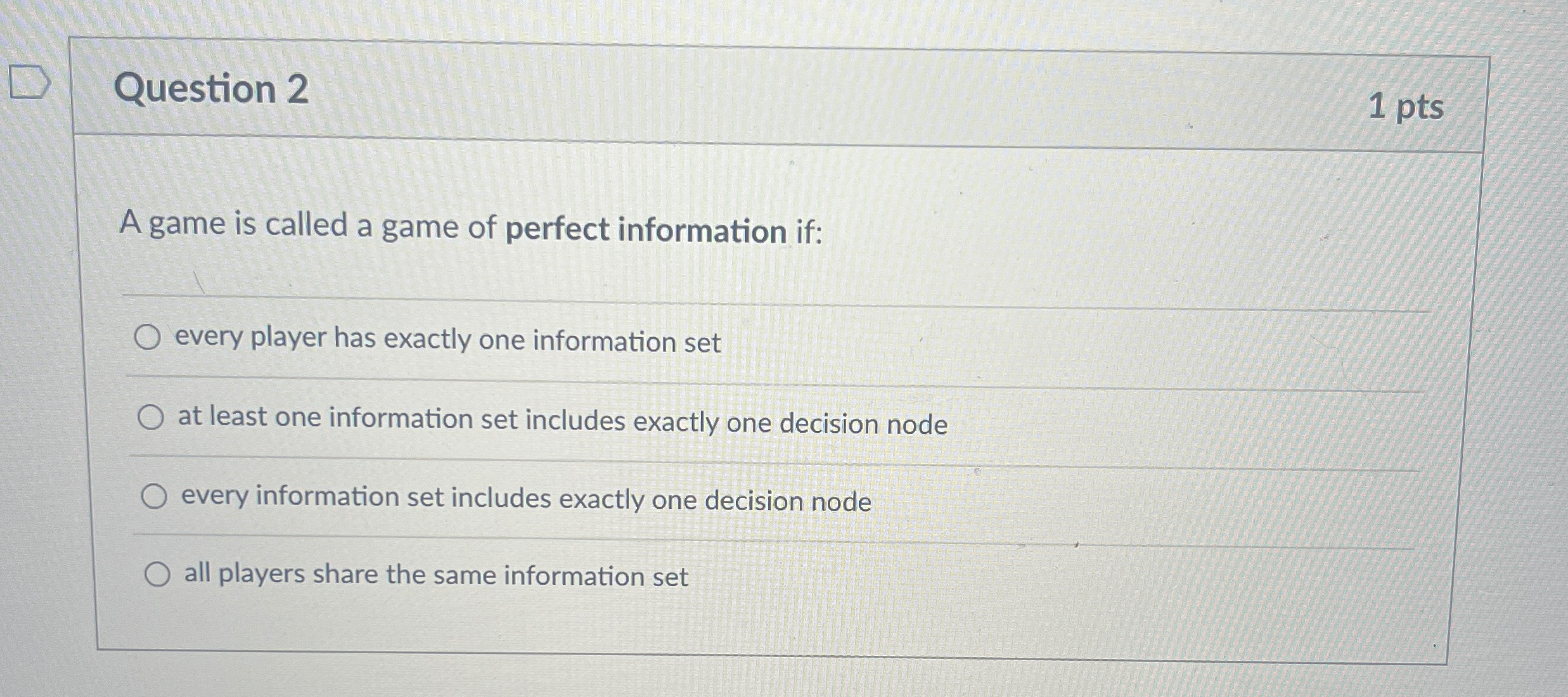
Task: Flag Question 2 using the flag icon
Action: pyautogui.click(x=30, y=82)
